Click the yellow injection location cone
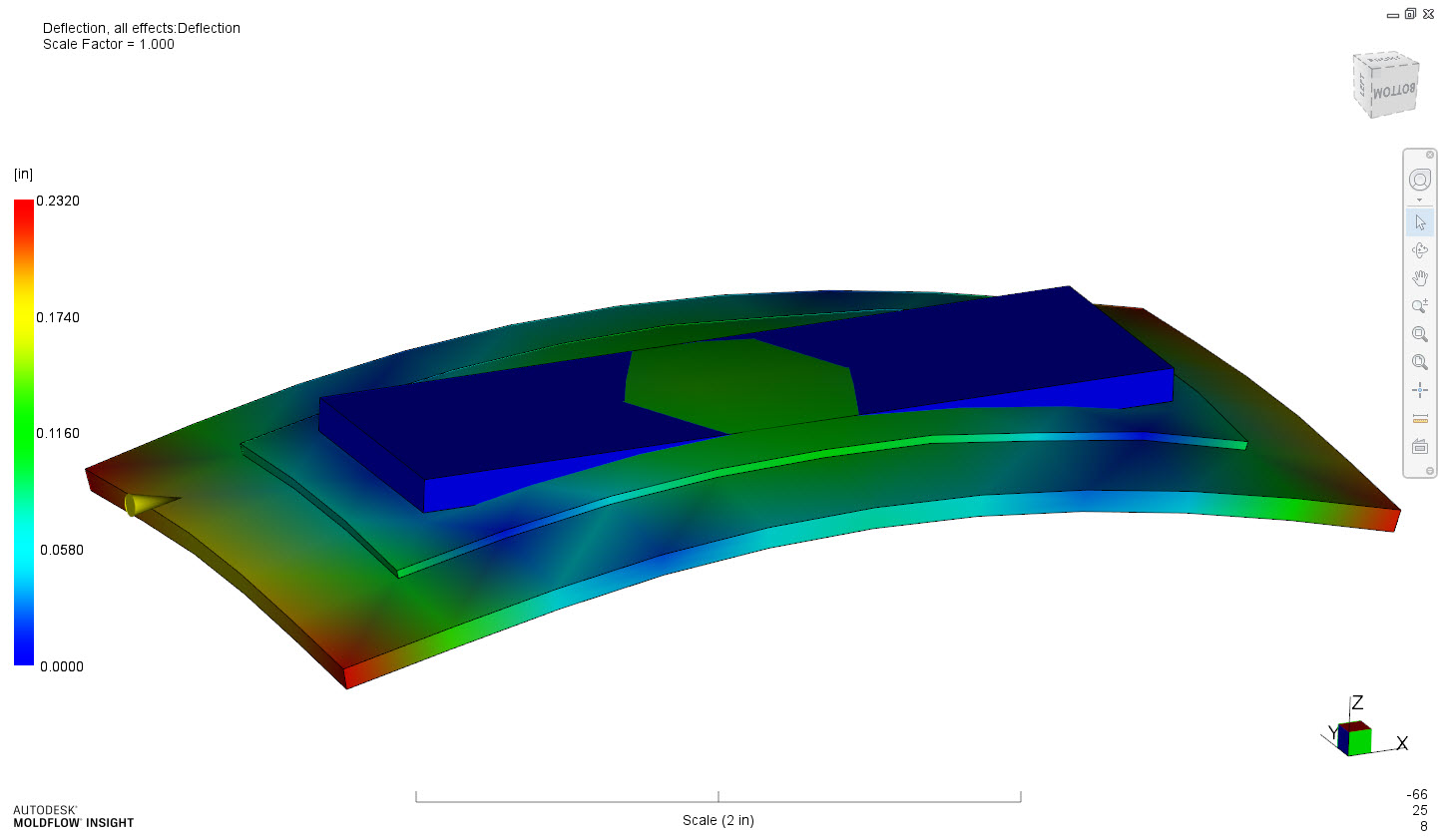This screenshot has height=840, width=1438. click(150, 504)
